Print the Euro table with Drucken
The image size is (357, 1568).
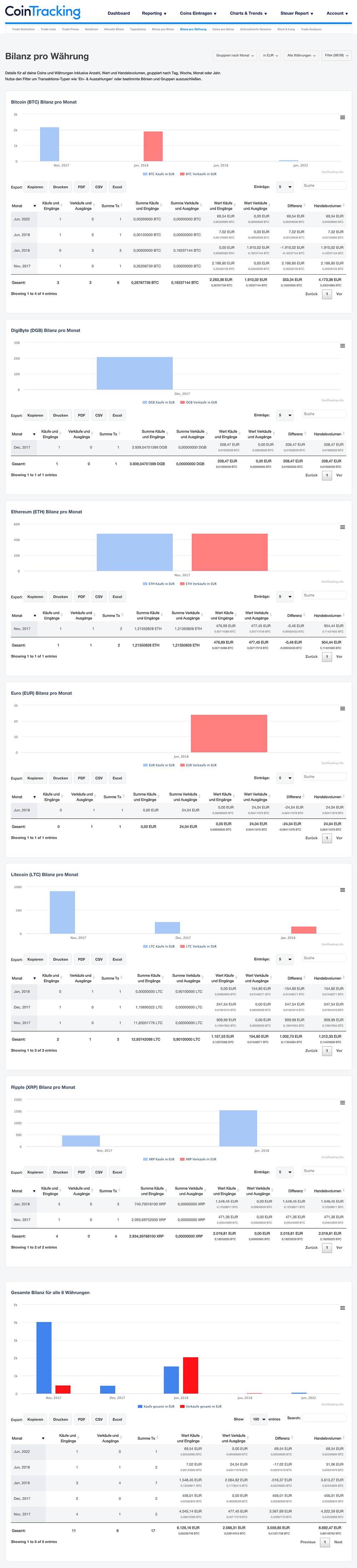click(x=60, y=778)
